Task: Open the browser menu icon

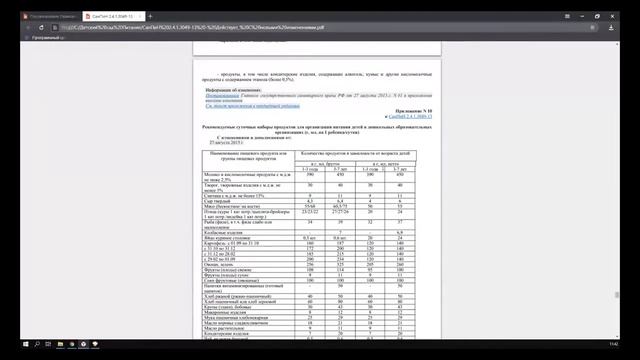Action: click(x=567, y=16)
